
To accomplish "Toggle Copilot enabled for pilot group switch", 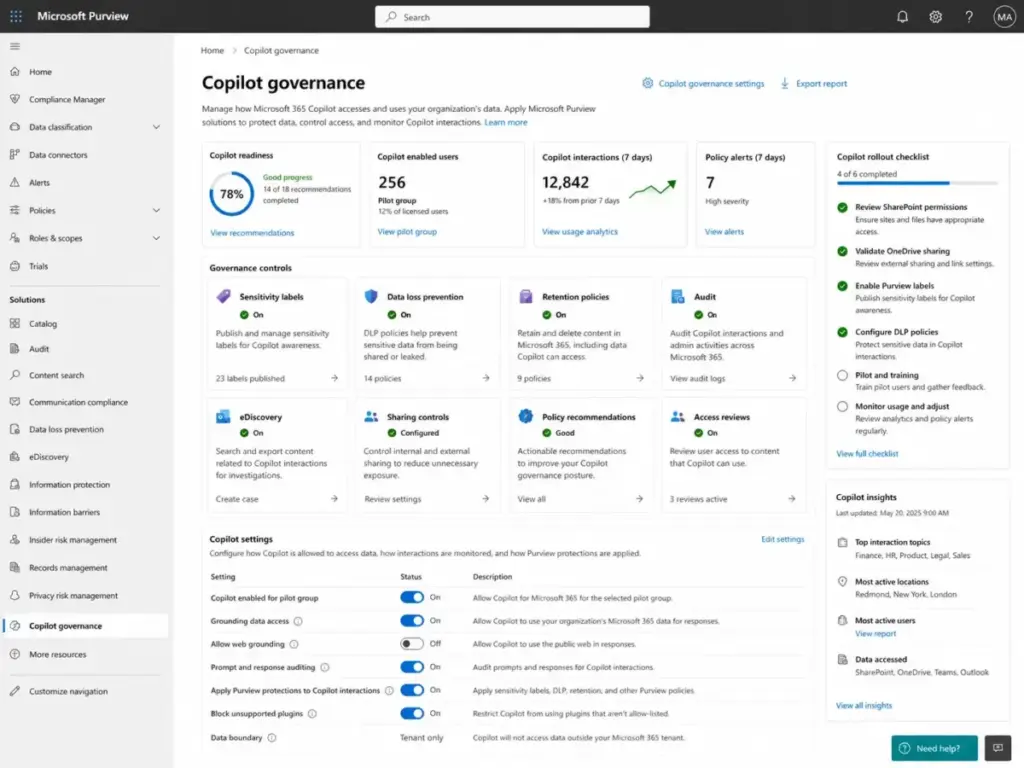I will coord(412,598).
